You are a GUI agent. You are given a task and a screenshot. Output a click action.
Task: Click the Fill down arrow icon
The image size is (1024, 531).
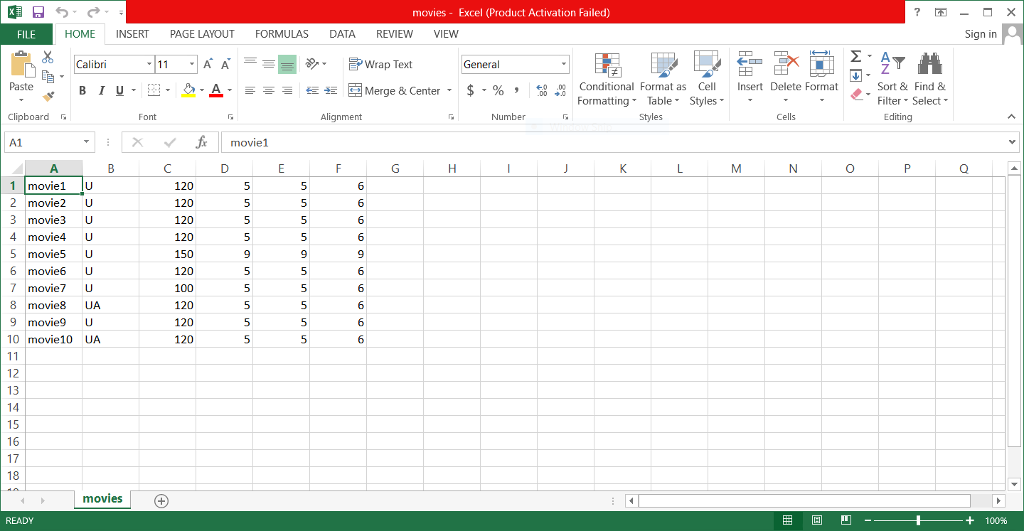856,76
